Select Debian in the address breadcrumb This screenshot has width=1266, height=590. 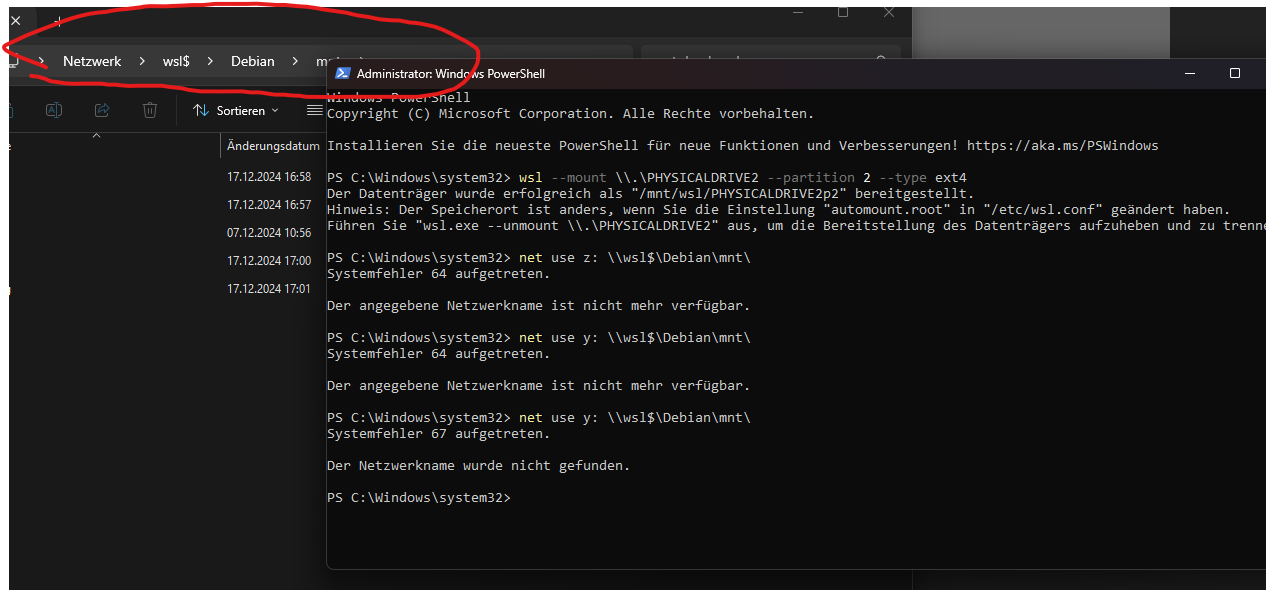click(x=253, y=61)
